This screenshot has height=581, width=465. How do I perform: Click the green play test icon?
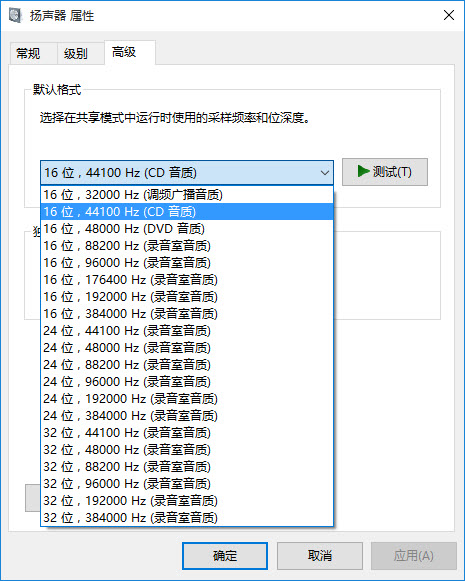point(363,171)
